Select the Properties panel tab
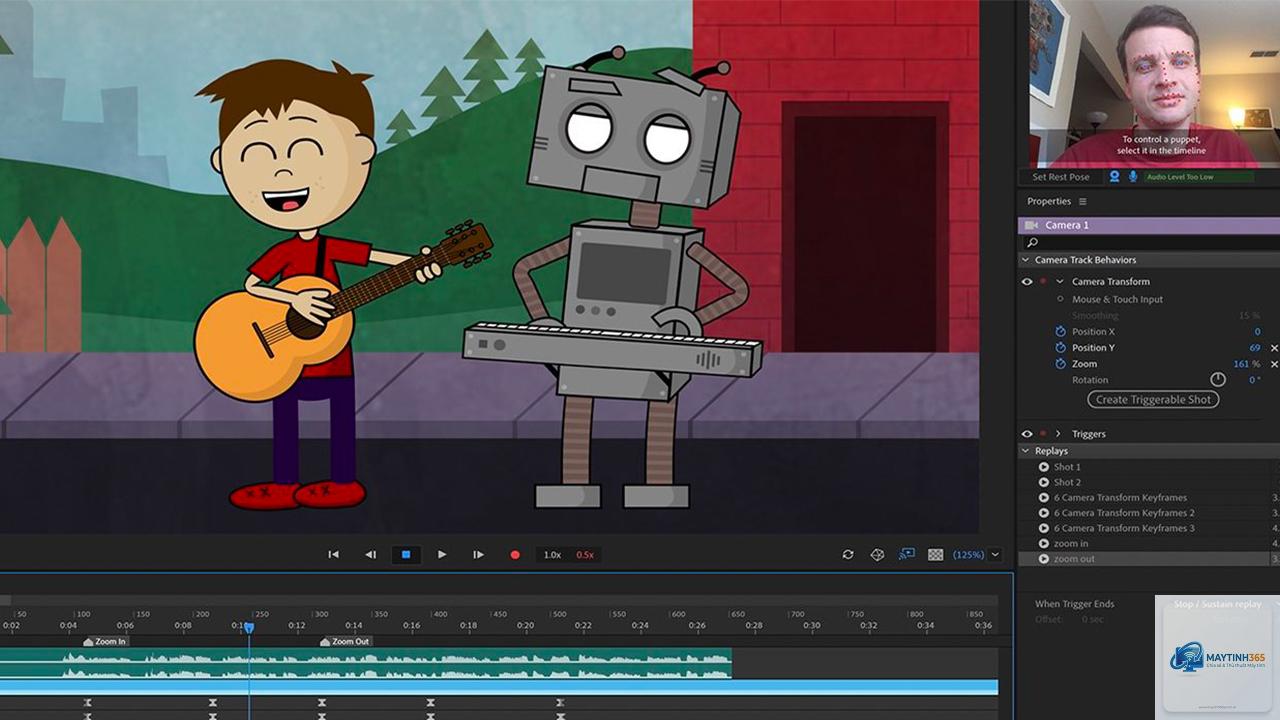Viewport: 1280px width, 720px height. (x=1049, y=201)
